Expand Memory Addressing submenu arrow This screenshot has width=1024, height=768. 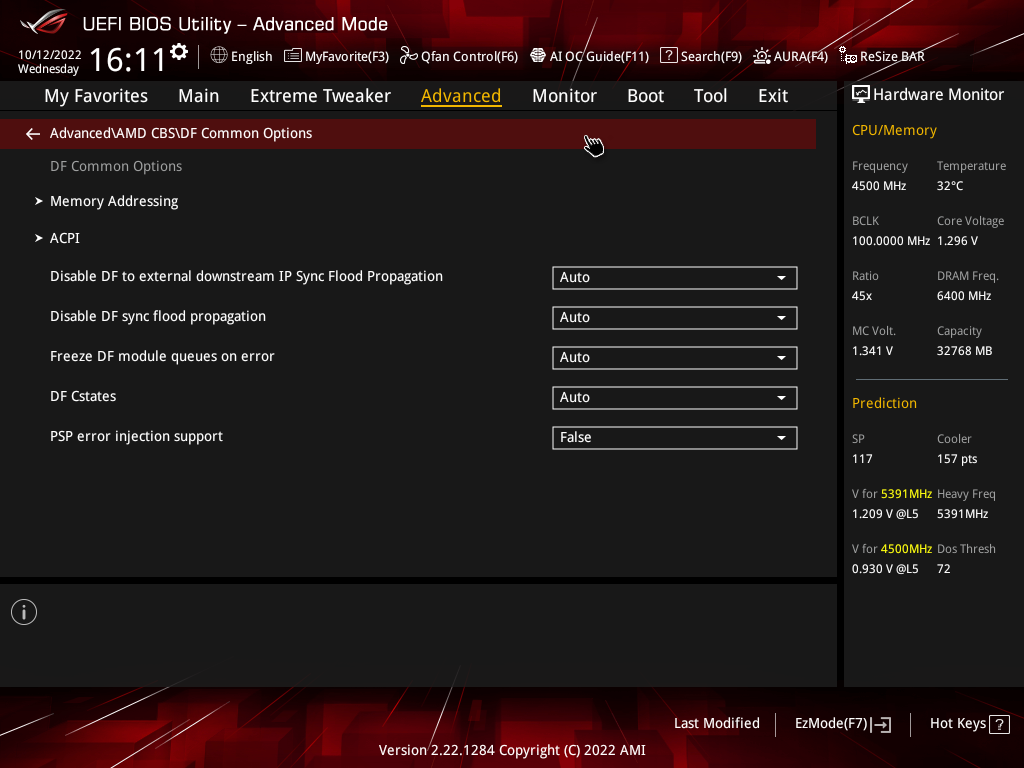click(39, 201)
